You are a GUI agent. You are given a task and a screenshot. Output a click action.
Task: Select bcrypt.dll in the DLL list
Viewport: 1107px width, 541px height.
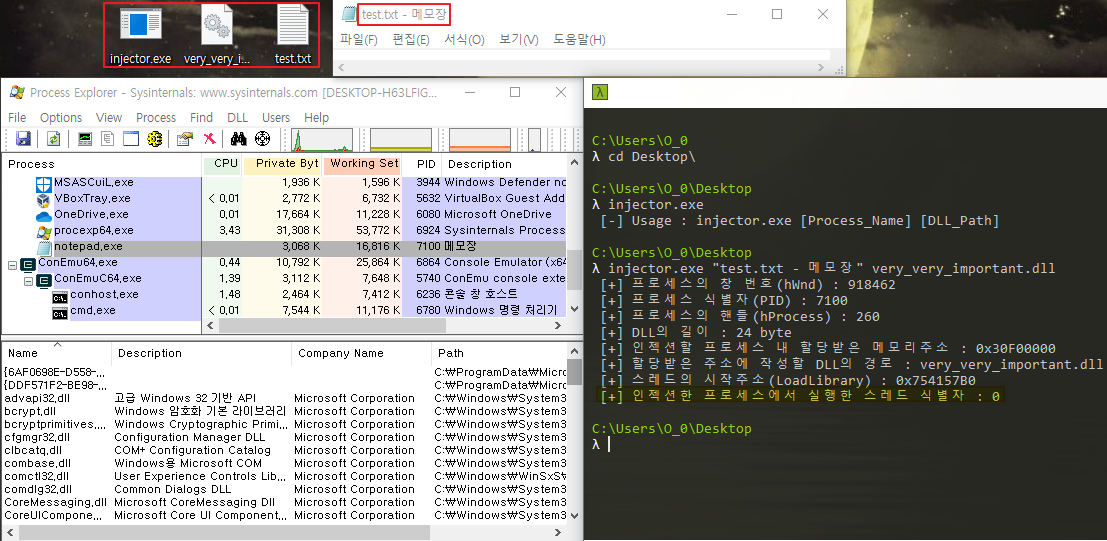tap(284, 411)
